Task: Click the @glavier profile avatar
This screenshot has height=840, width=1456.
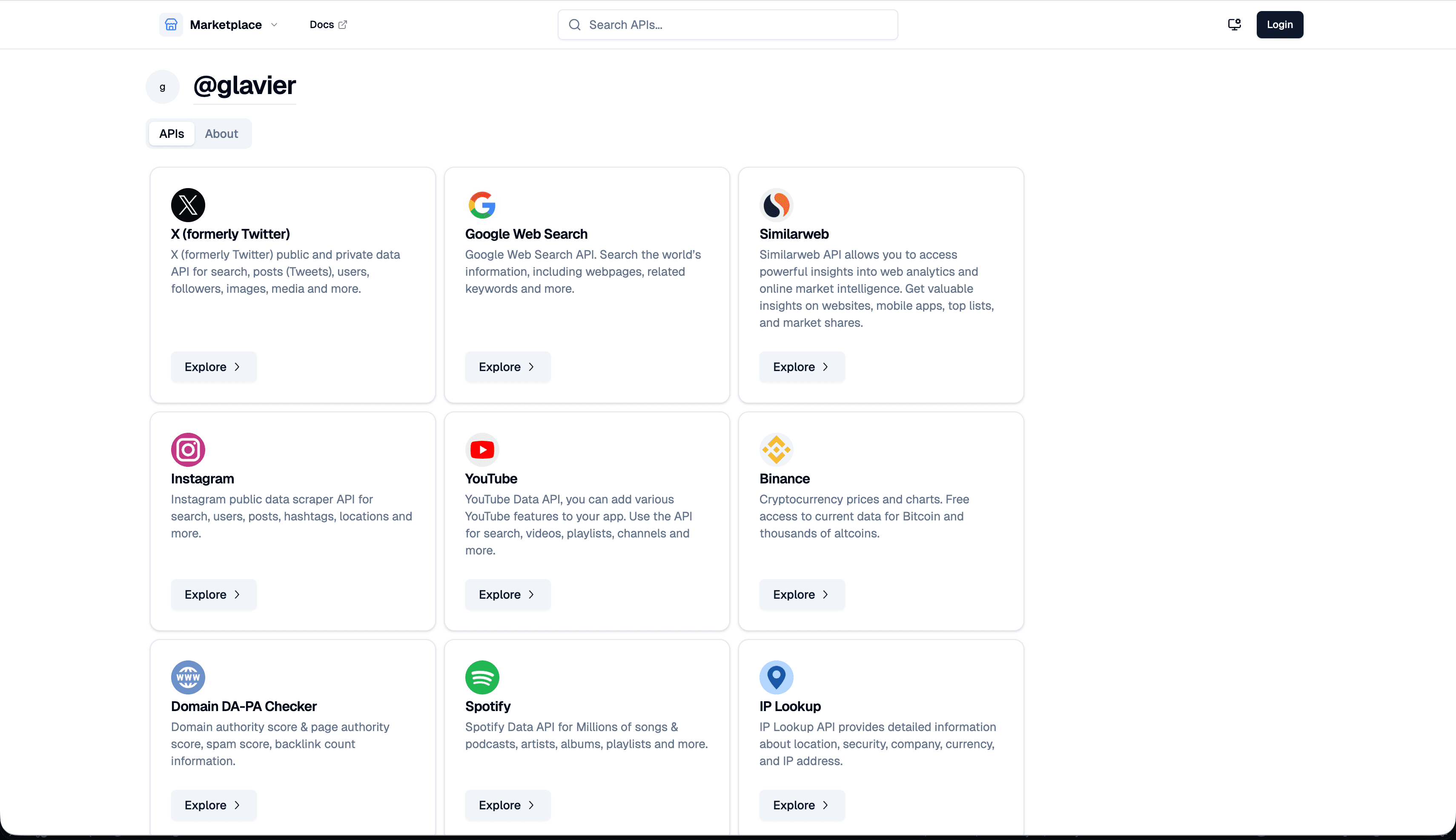Action: coord(162,86)
